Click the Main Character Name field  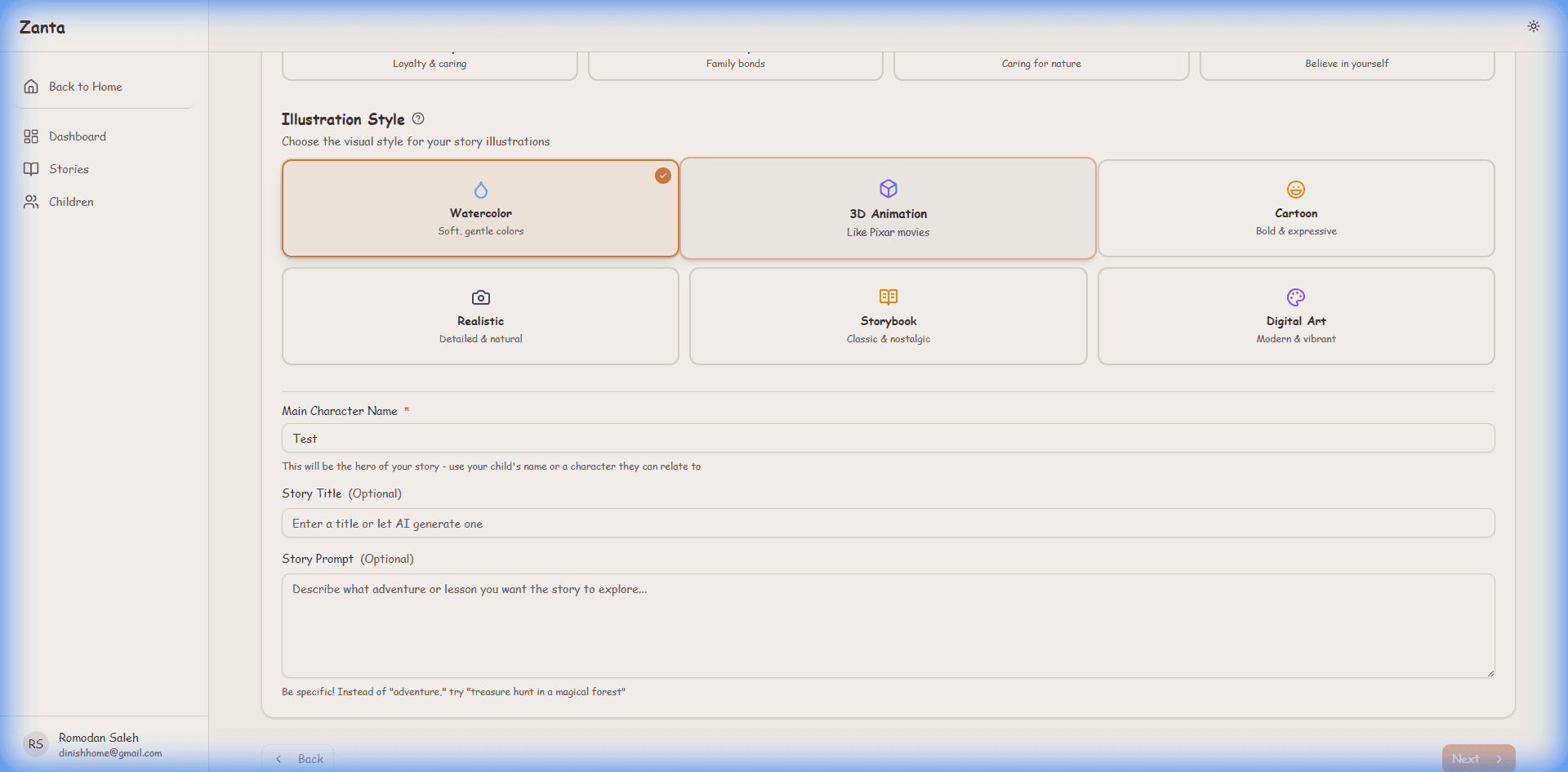pyautogui.click(x=888, y=439)
